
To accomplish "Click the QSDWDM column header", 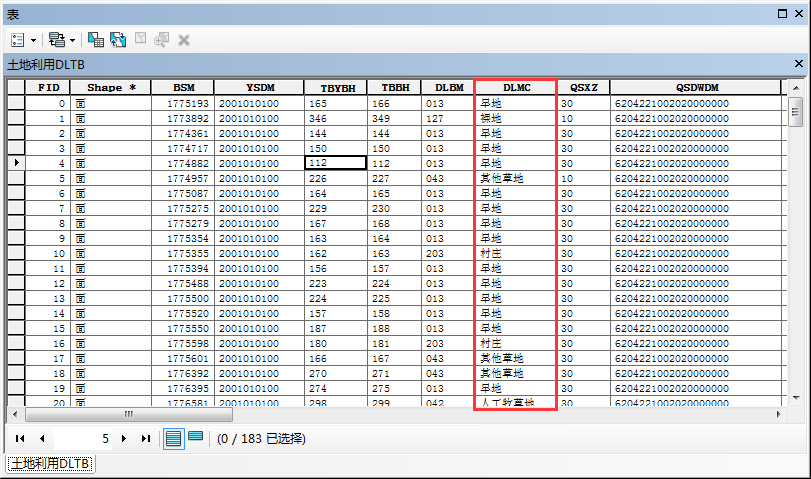I will point(696,87).
